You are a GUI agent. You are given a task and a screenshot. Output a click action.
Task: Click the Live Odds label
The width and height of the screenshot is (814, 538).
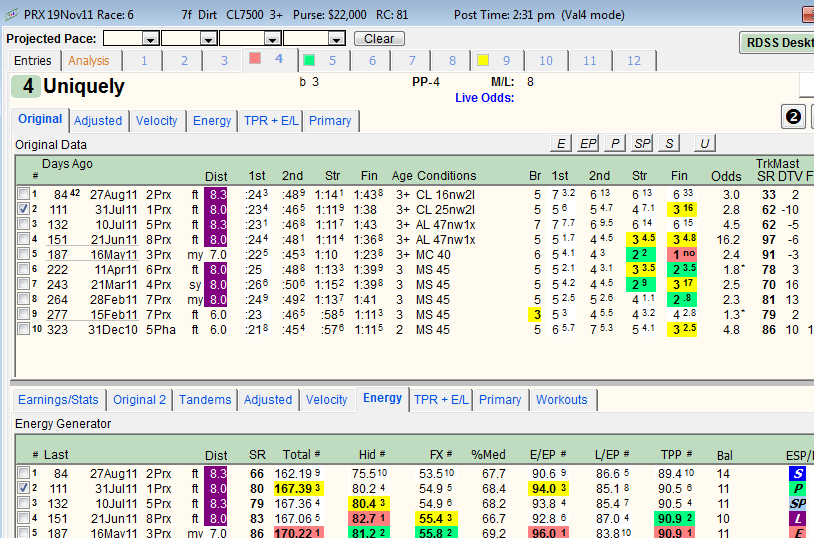pyautogui.click(x=484, y=98)
